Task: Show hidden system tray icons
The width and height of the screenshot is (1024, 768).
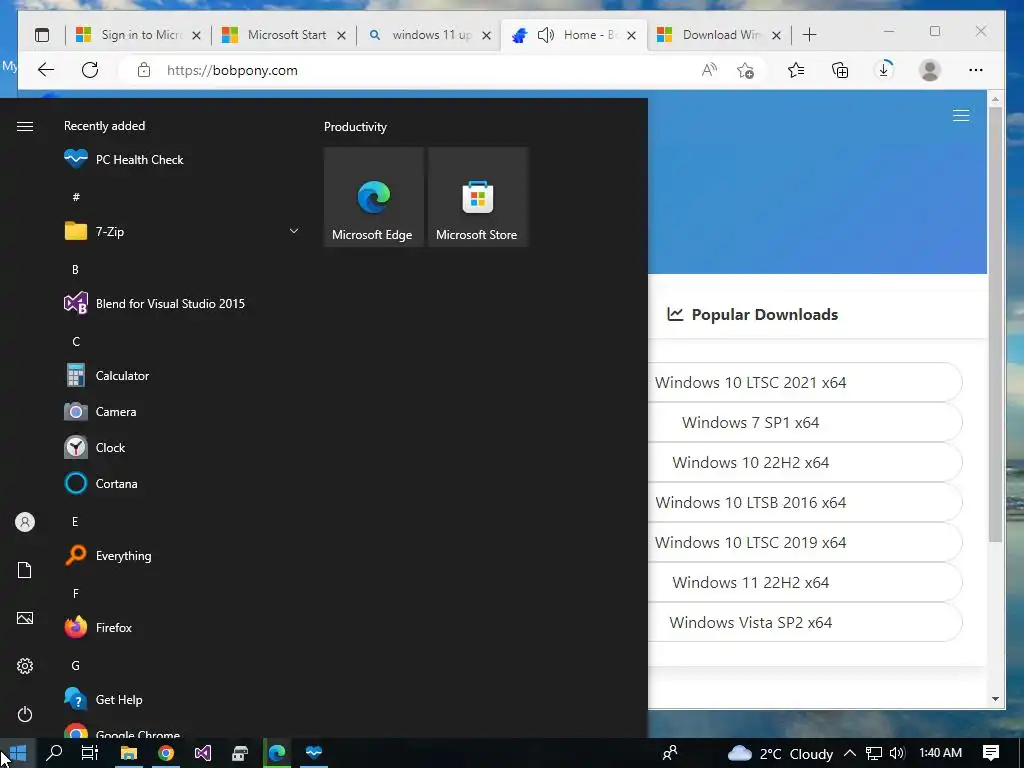Action: [x=850, y=753]
